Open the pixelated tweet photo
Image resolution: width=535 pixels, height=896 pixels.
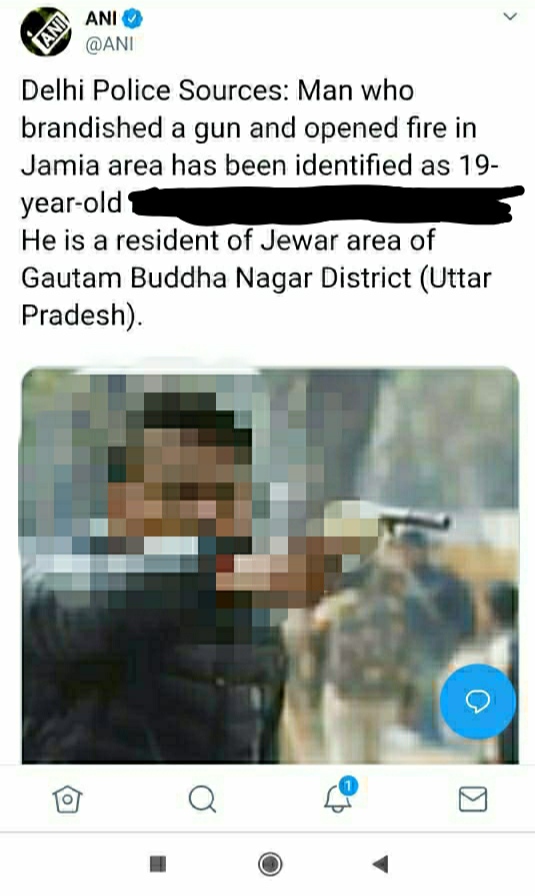pos(270,565)
